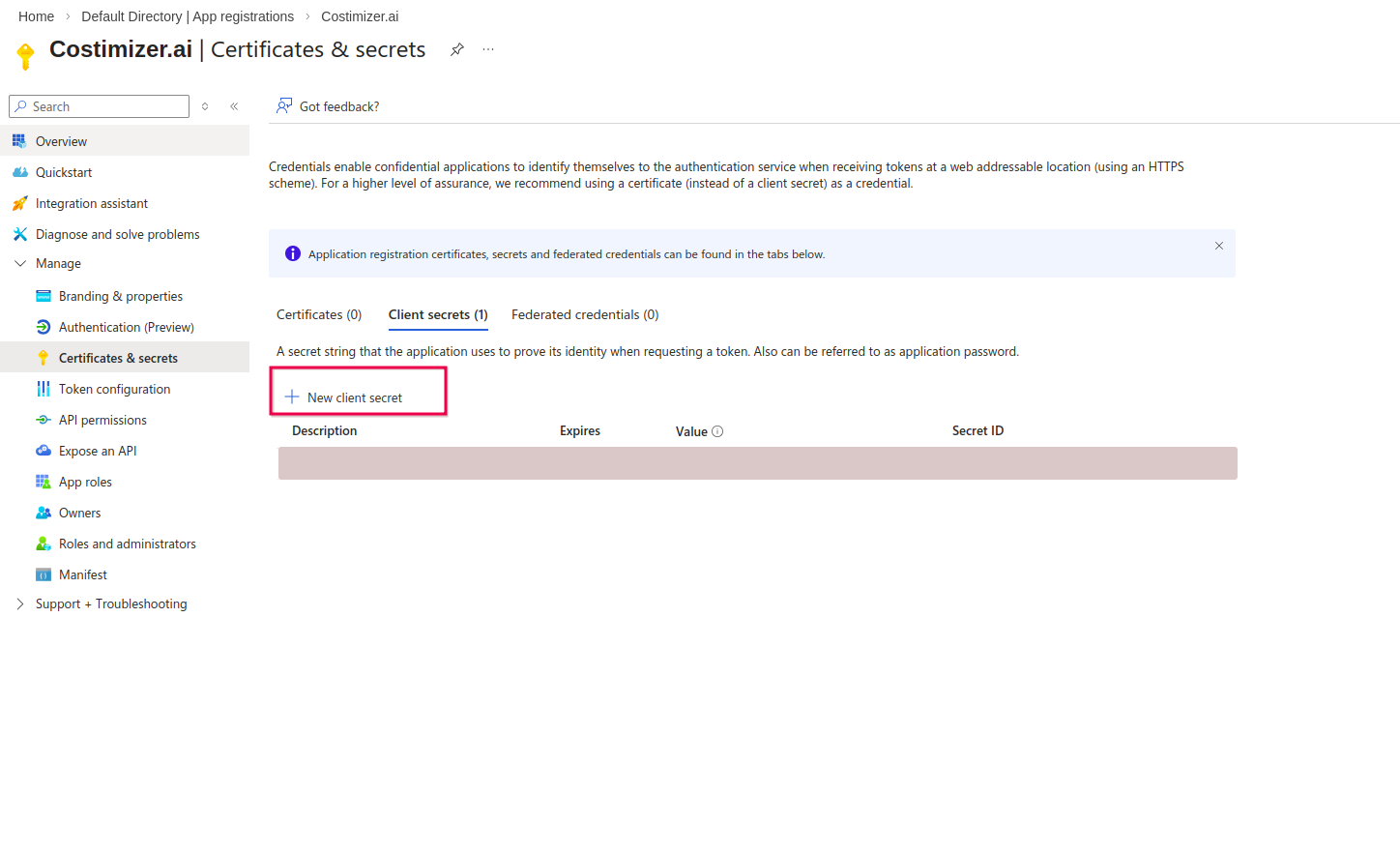Image resolution: width=1400 pixels, height=853 pixels.
Task: Click the large key icon beside page title
Action: 26,56
